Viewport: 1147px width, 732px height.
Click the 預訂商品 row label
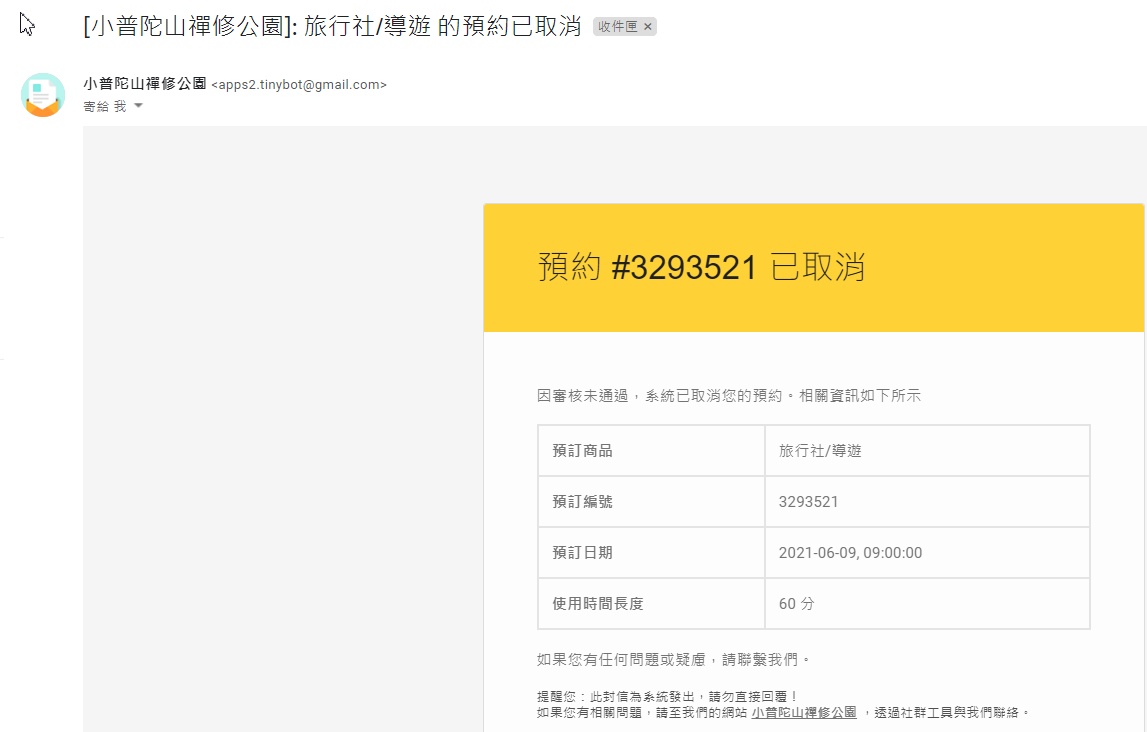(x=582, y=451)
